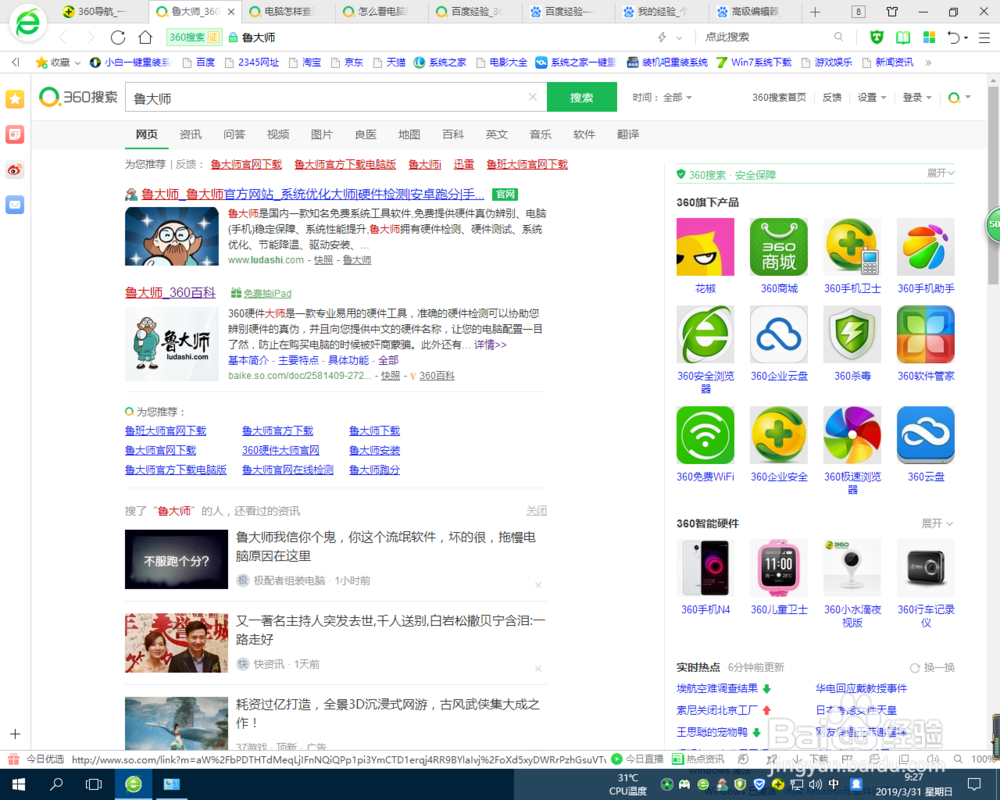Open the 360极速浏览器 product icon
Viewport: 1000px width, 800px height.
pos(852,435)
